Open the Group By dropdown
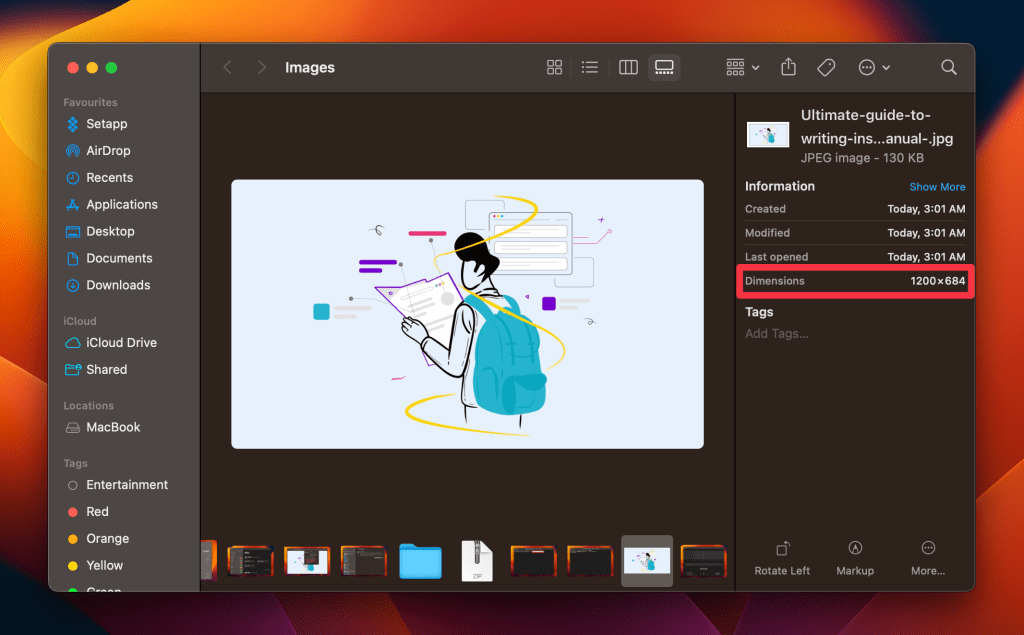 pyautogui.click(x=742, y=67)
